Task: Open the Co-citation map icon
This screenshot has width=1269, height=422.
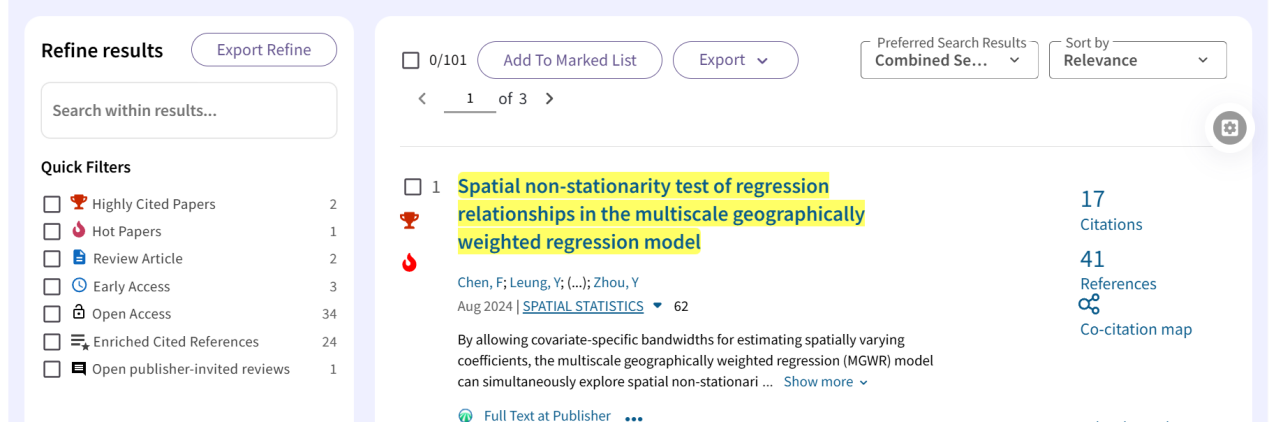Action: click(1089, 305)
